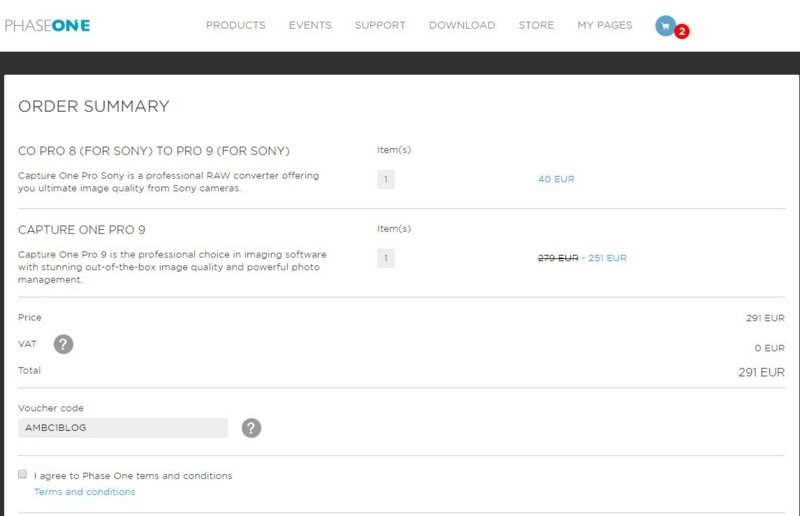Click quantity box for CO Pro 8 upgrade
Screen dimensions: 800x516
pyautogui.click(x=386, y=179)
